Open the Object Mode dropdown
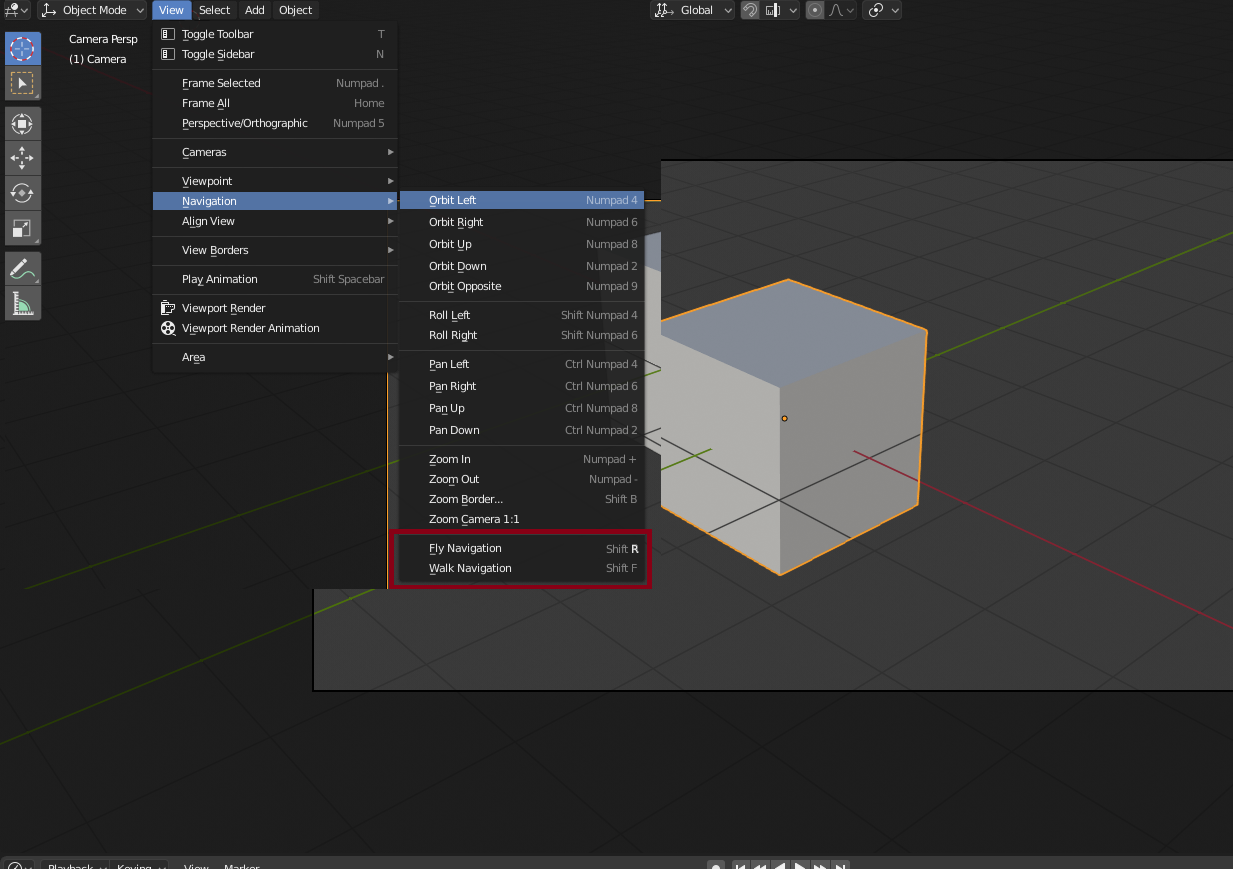 coord(92,10)
